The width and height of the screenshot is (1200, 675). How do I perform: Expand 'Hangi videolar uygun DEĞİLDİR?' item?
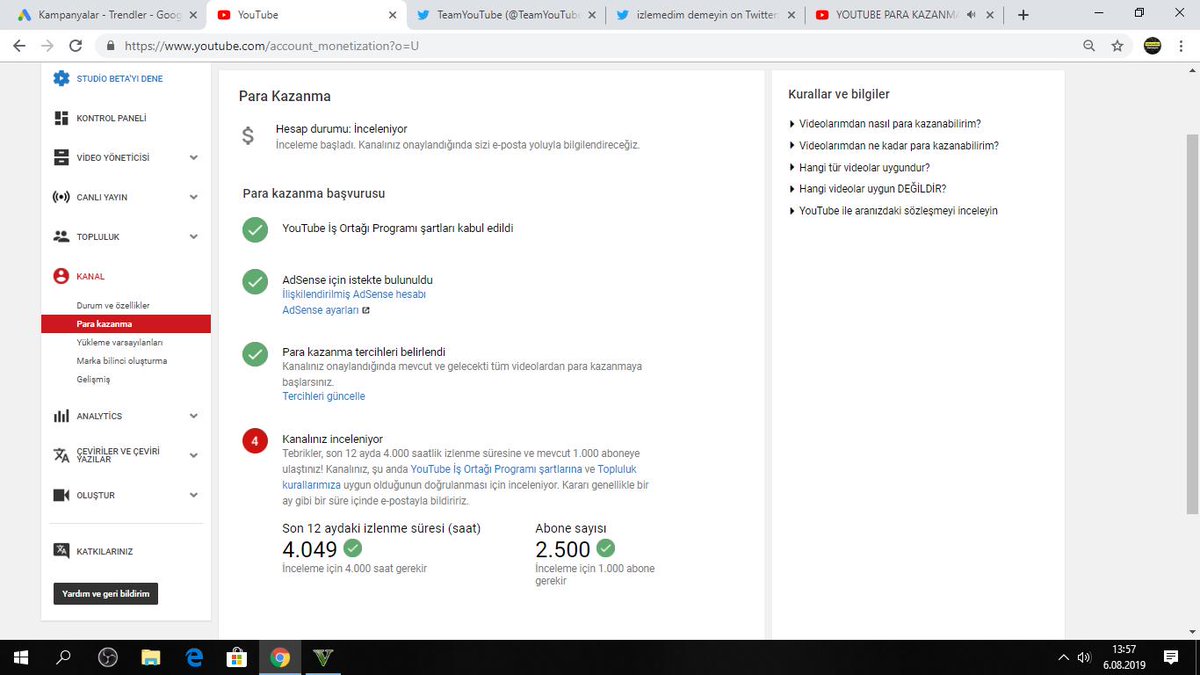[868, 189]
